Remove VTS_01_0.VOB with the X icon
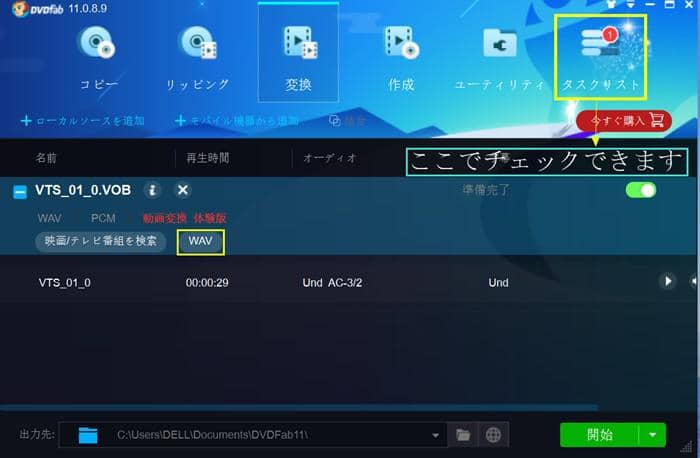The image size is (700, 458). click(x=183, y=191)
